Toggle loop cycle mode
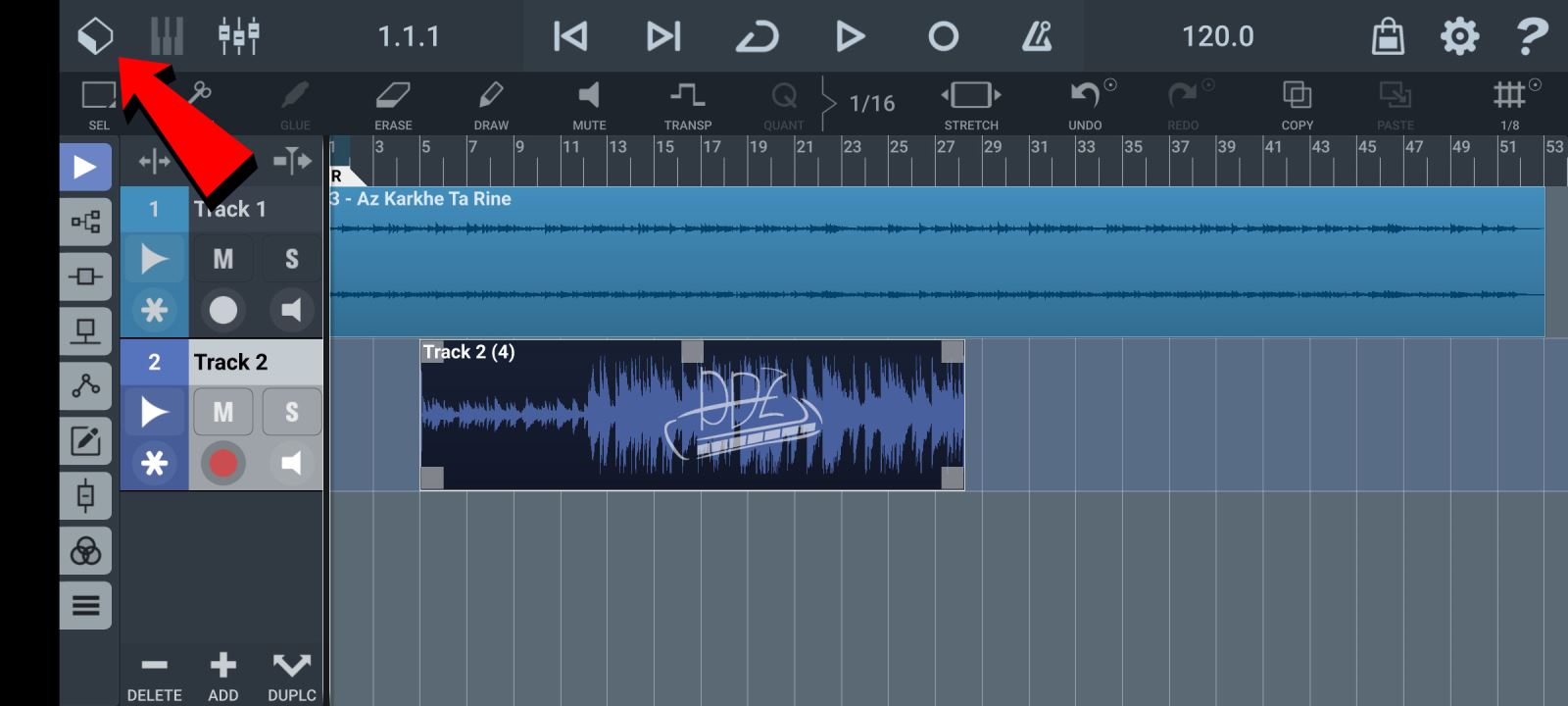The image size is (1568, 706). pos(757,36)
